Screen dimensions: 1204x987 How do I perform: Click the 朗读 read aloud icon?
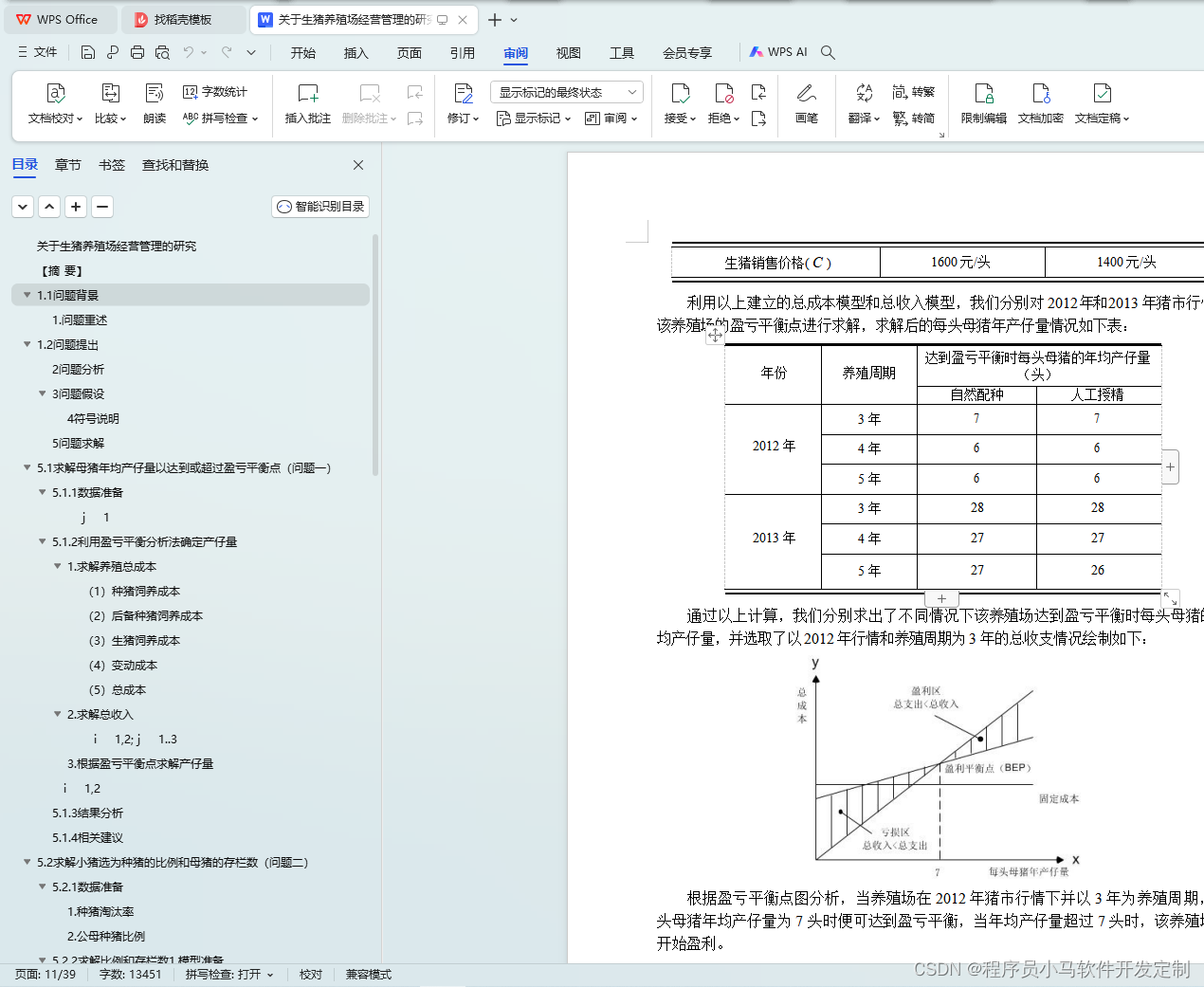155,93
